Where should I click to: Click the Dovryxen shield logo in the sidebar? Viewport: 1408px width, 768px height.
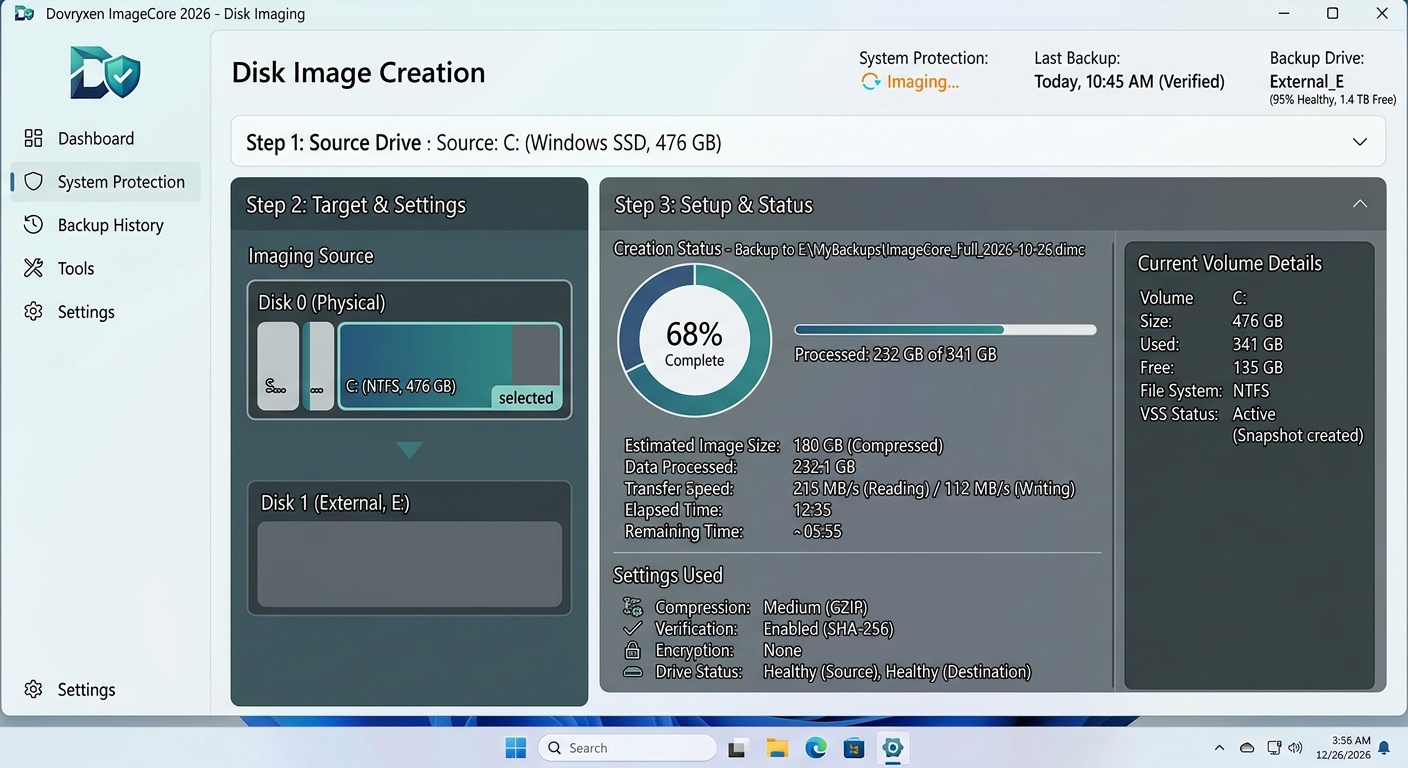click(x=105, y=73)
